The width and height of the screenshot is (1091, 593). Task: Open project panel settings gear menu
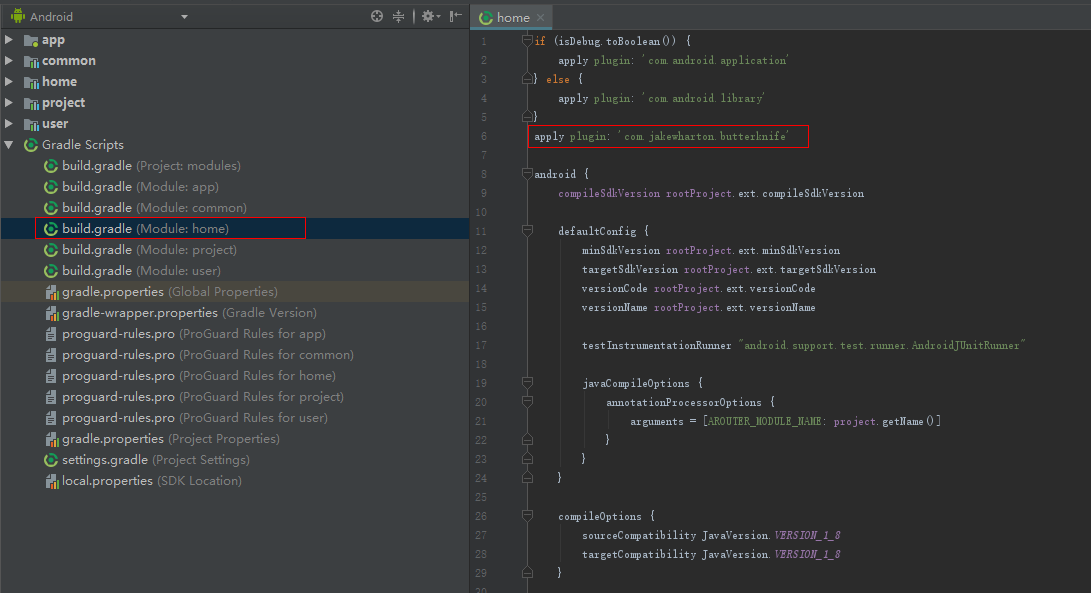click(431, 16)
